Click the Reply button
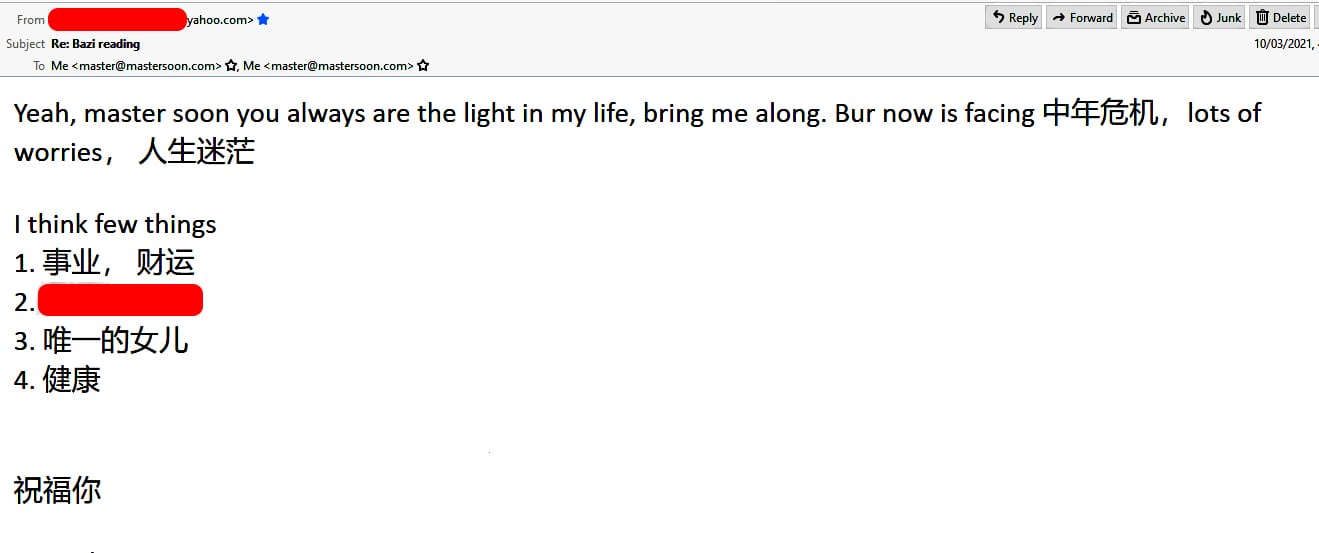Viewport: 1319px width, 553px height. click(x=1014, y=17)
